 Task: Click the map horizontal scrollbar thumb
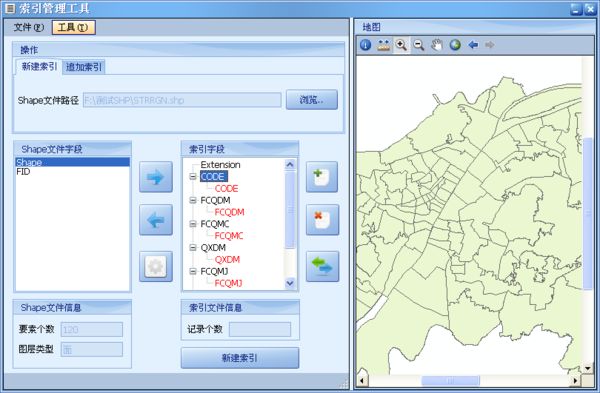[450, 380]
